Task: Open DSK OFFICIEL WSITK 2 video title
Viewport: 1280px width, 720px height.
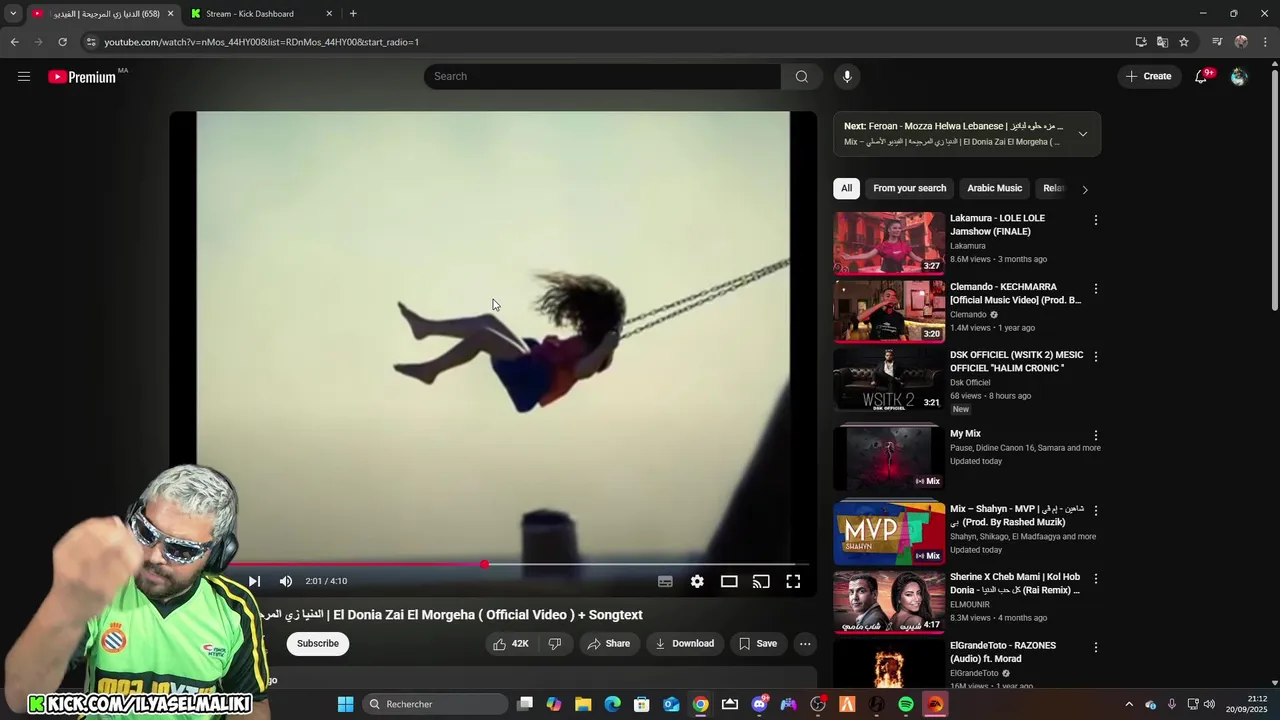Action: [x=1016, y=361]
